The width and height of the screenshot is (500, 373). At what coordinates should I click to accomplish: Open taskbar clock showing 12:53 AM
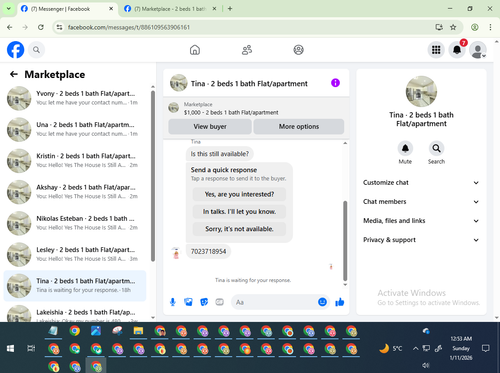(461, 348)
